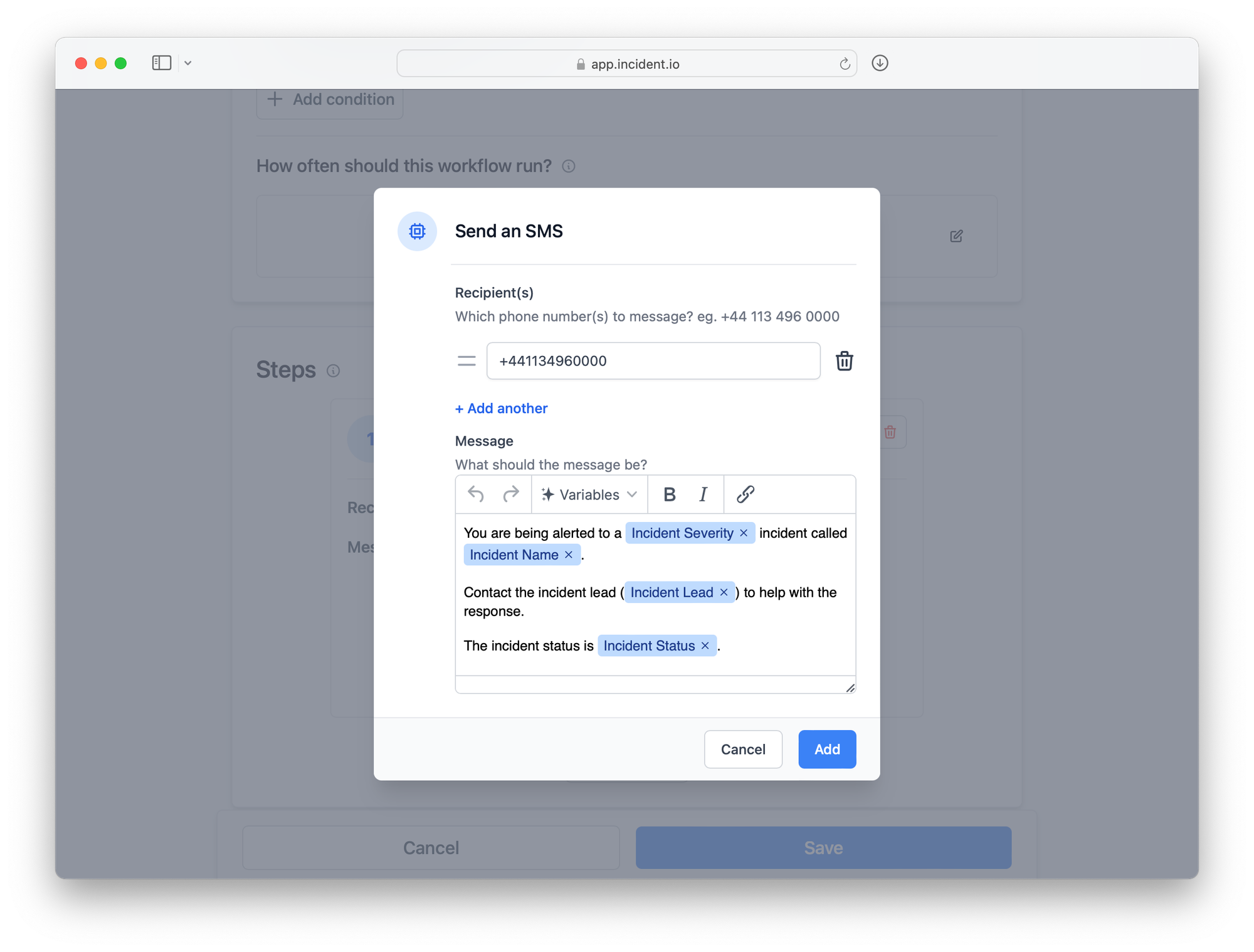Remove the Incident Status variable tag

point(705,646)
